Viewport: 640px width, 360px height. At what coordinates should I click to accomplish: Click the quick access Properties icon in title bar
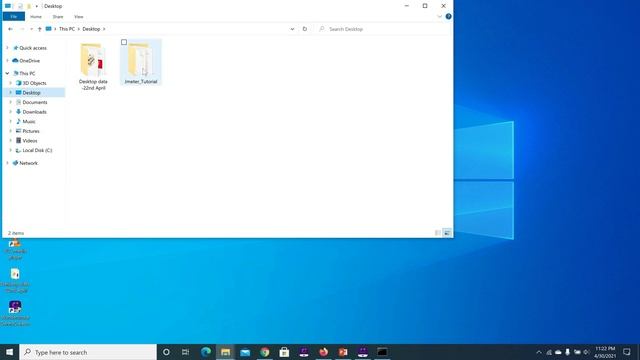tap(20, 6)
